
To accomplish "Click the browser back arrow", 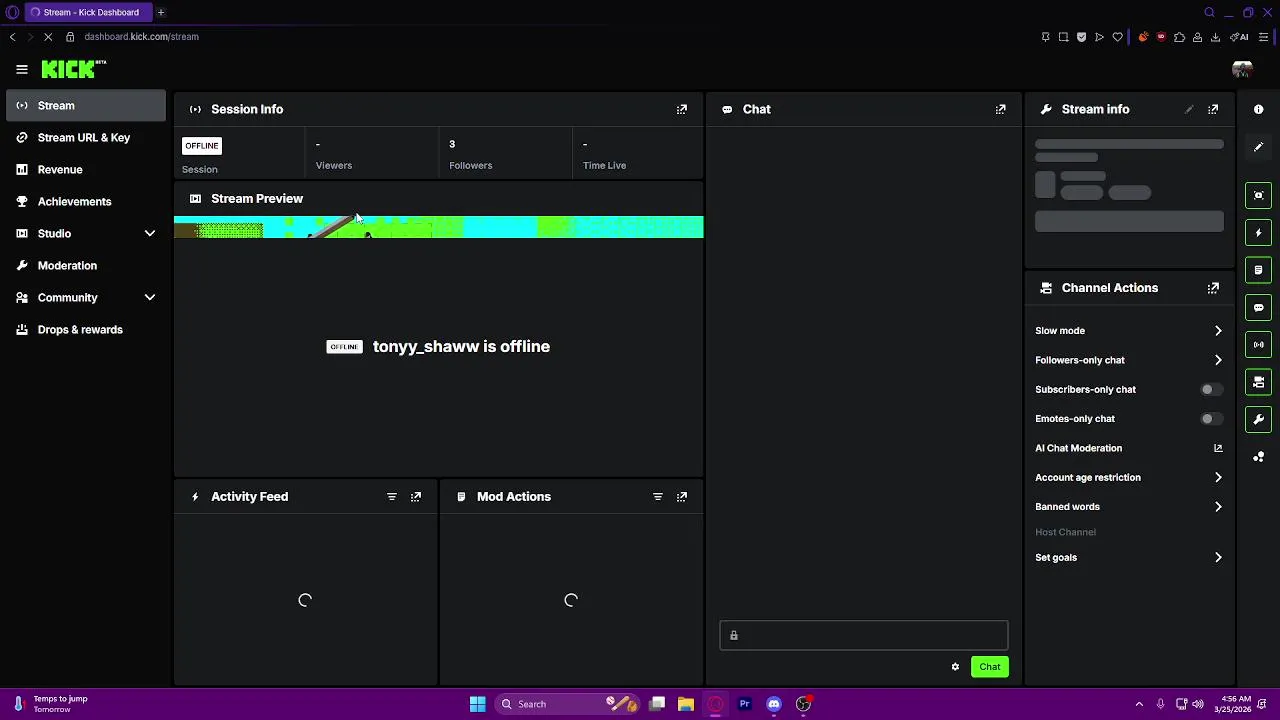I will pos(12,37).
